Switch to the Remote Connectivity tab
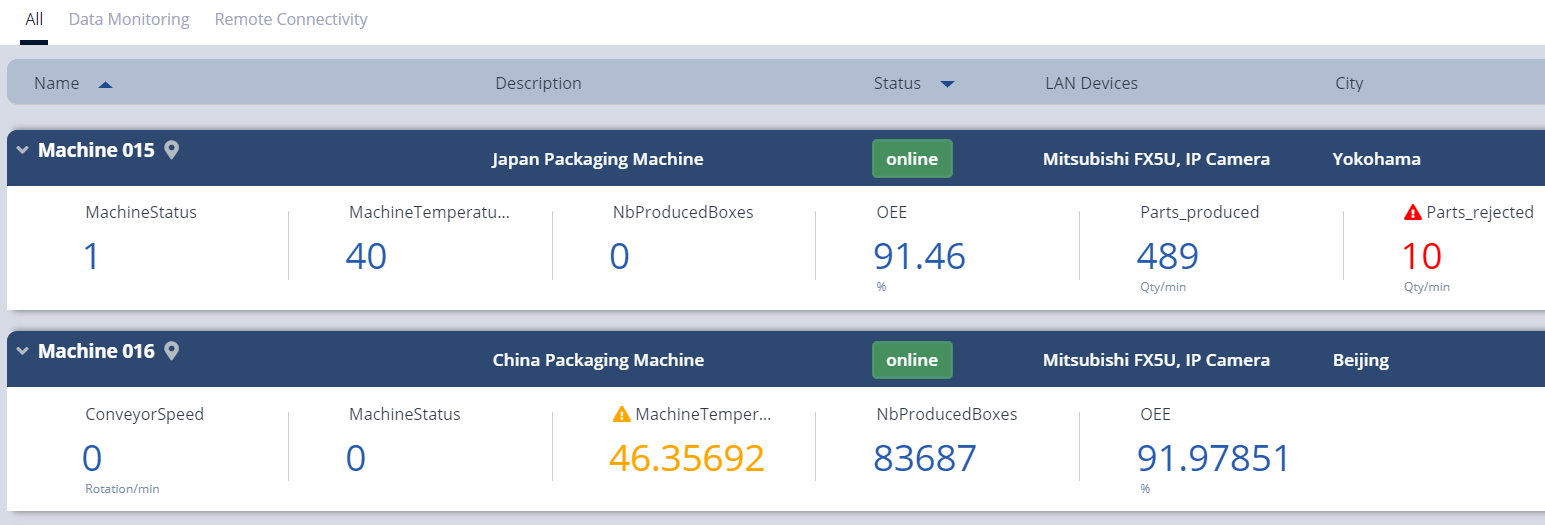This screenshot has width=1545, height=525. (291, 19)
